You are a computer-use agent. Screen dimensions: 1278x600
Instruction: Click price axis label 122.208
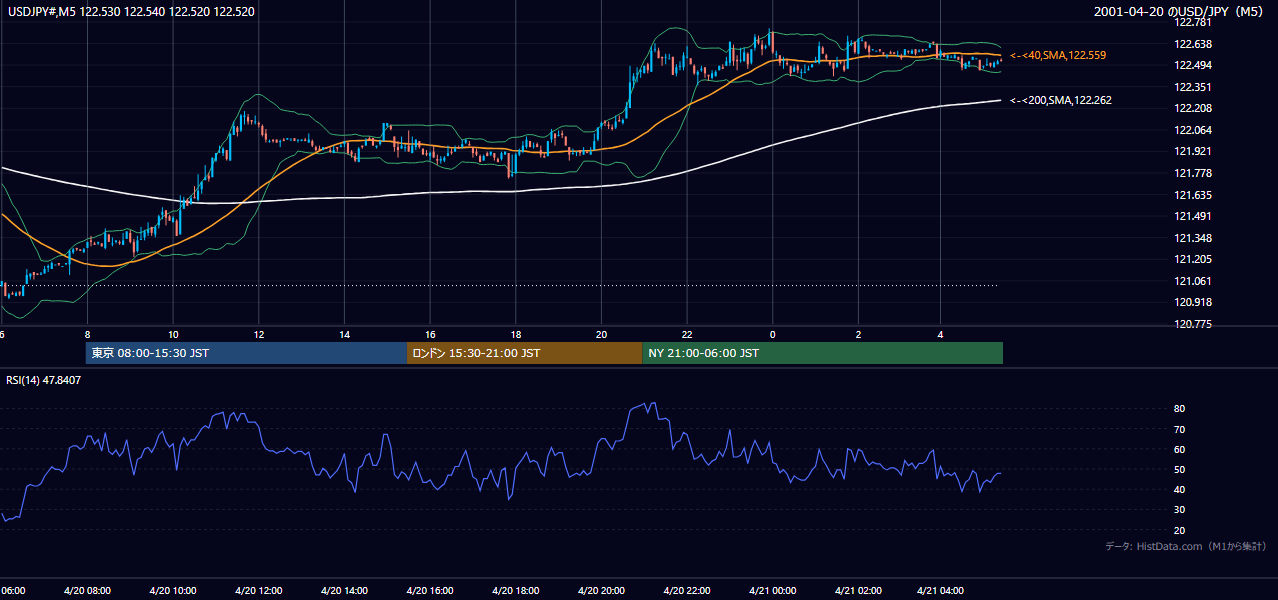(1193, 108)
